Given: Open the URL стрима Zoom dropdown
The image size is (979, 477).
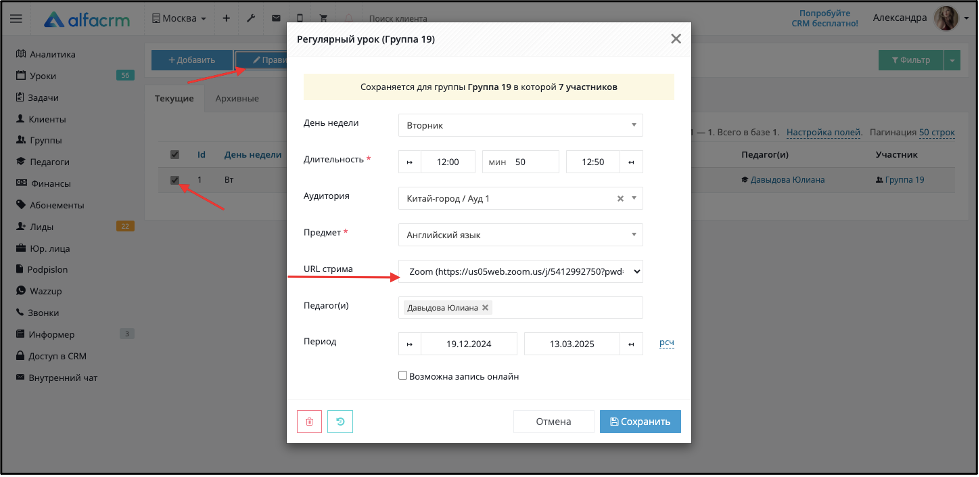Looking at the screenshot, I should click(520, 272).
